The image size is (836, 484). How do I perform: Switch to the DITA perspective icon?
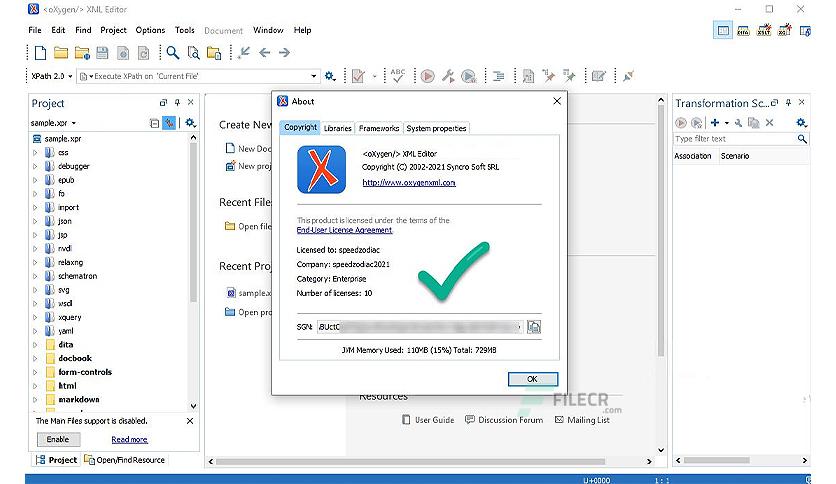(x=743, y=30)
